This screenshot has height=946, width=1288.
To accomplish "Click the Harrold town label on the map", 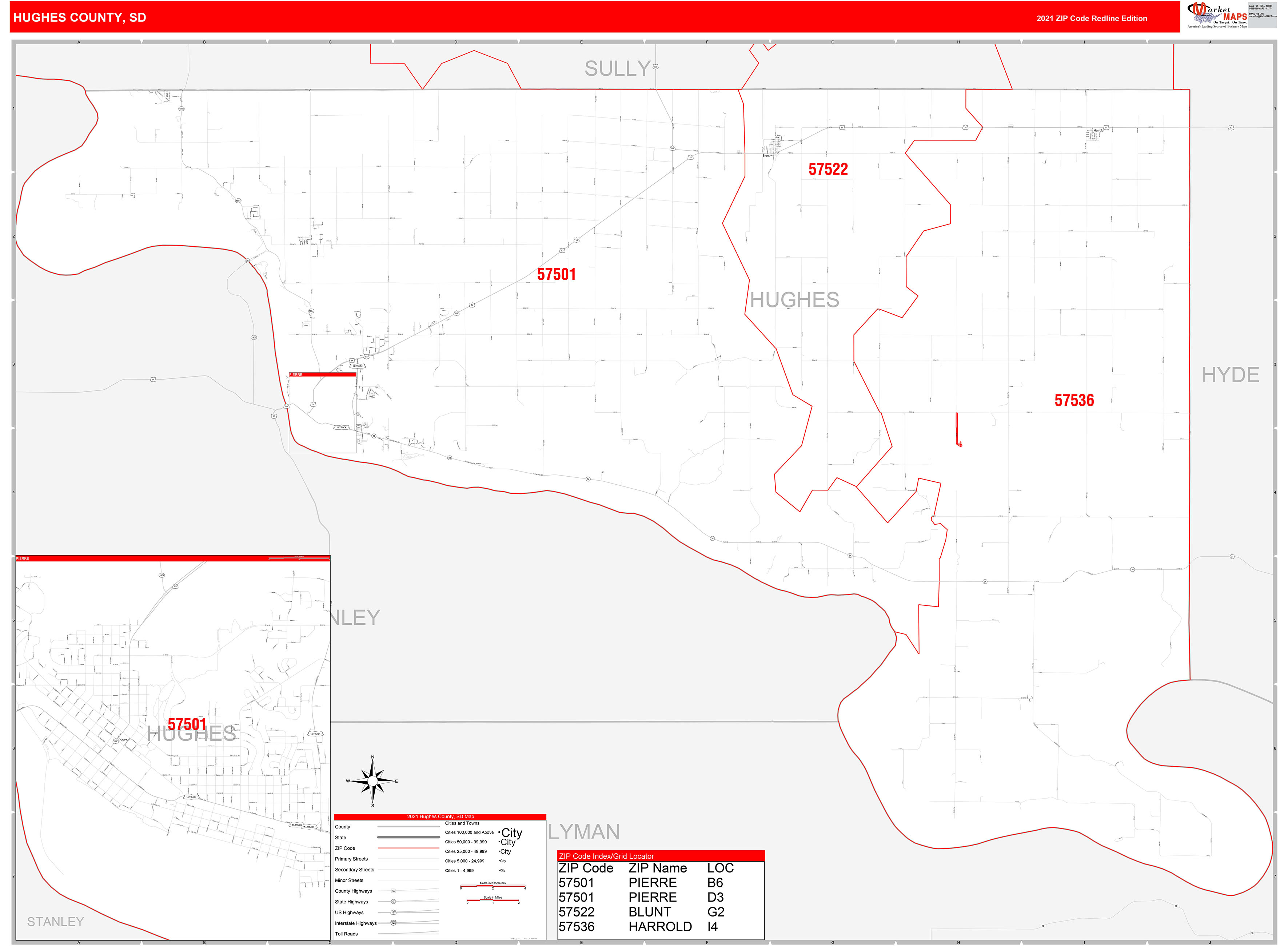I will pos(1098,131).
